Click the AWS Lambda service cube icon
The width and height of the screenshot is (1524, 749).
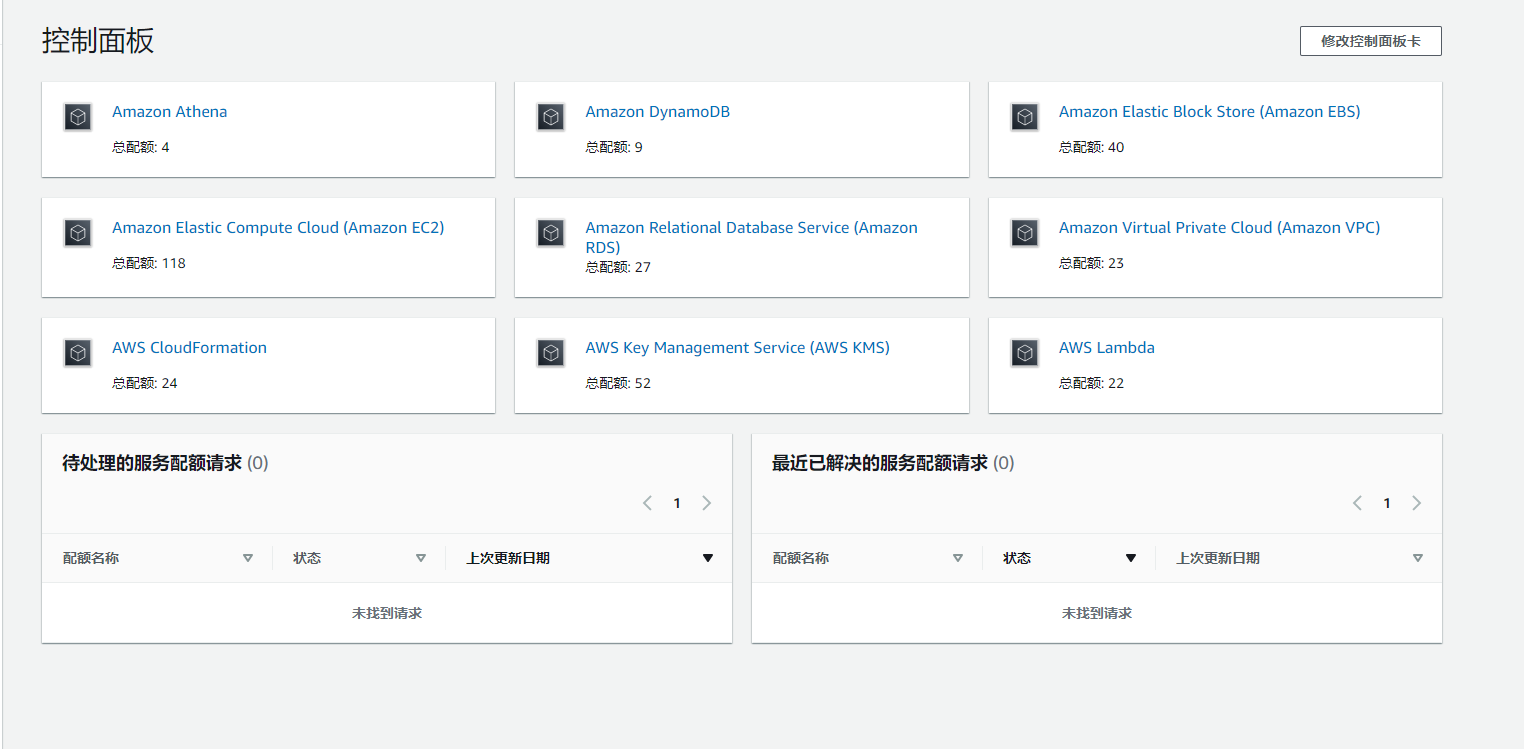pyautogui.click(x=1025, y=353)
